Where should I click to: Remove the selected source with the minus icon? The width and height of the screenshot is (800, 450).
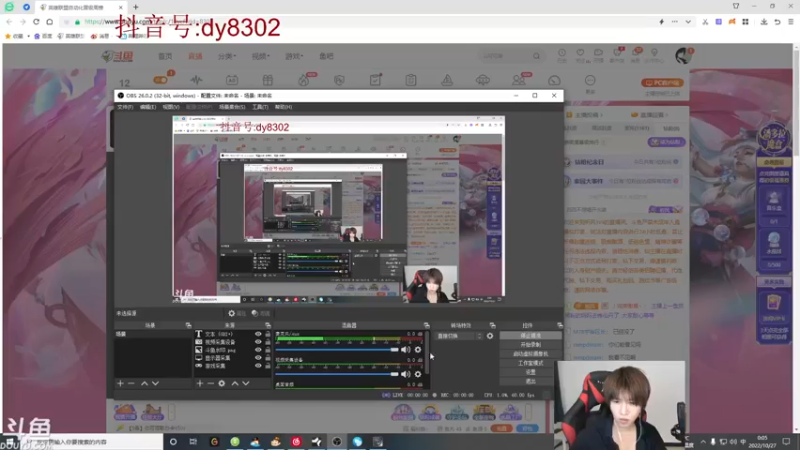211,383
